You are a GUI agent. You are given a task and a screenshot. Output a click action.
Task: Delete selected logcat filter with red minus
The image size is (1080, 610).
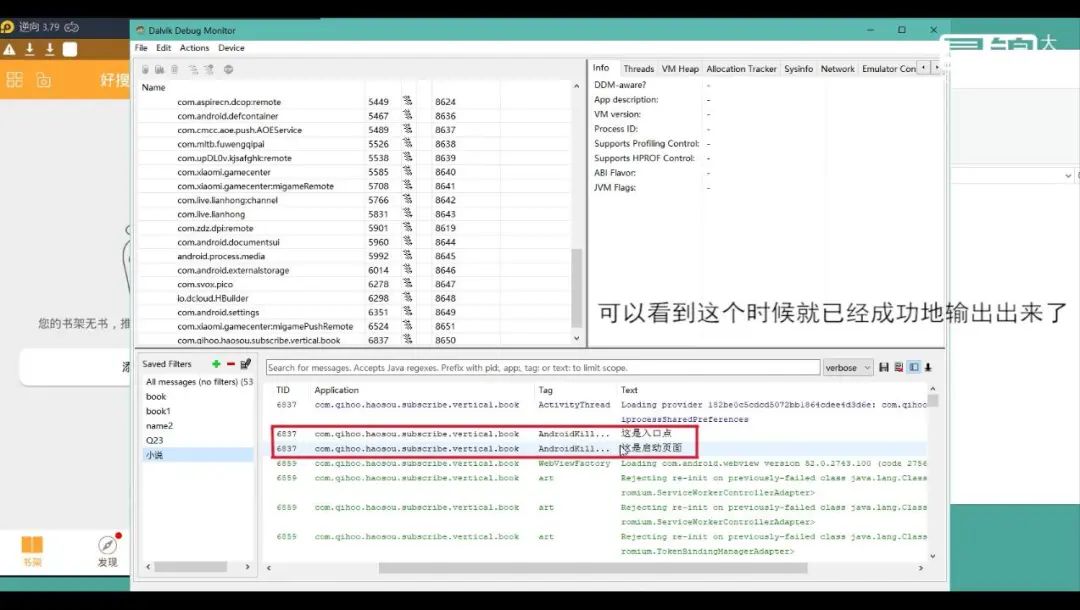point(231,364)
